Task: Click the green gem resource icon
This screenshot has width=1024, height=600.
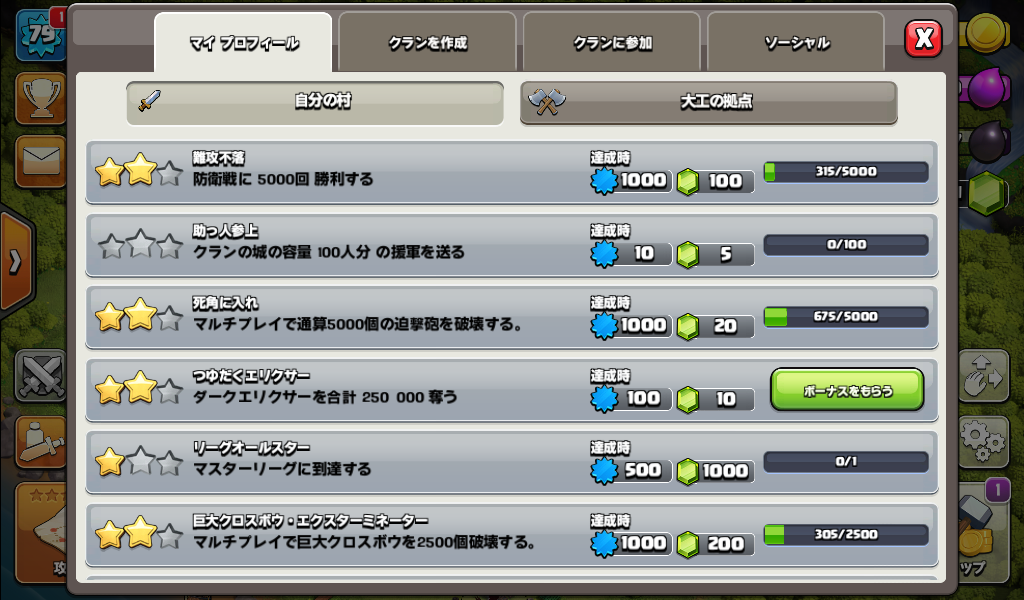Action: (x=987, y=194)
